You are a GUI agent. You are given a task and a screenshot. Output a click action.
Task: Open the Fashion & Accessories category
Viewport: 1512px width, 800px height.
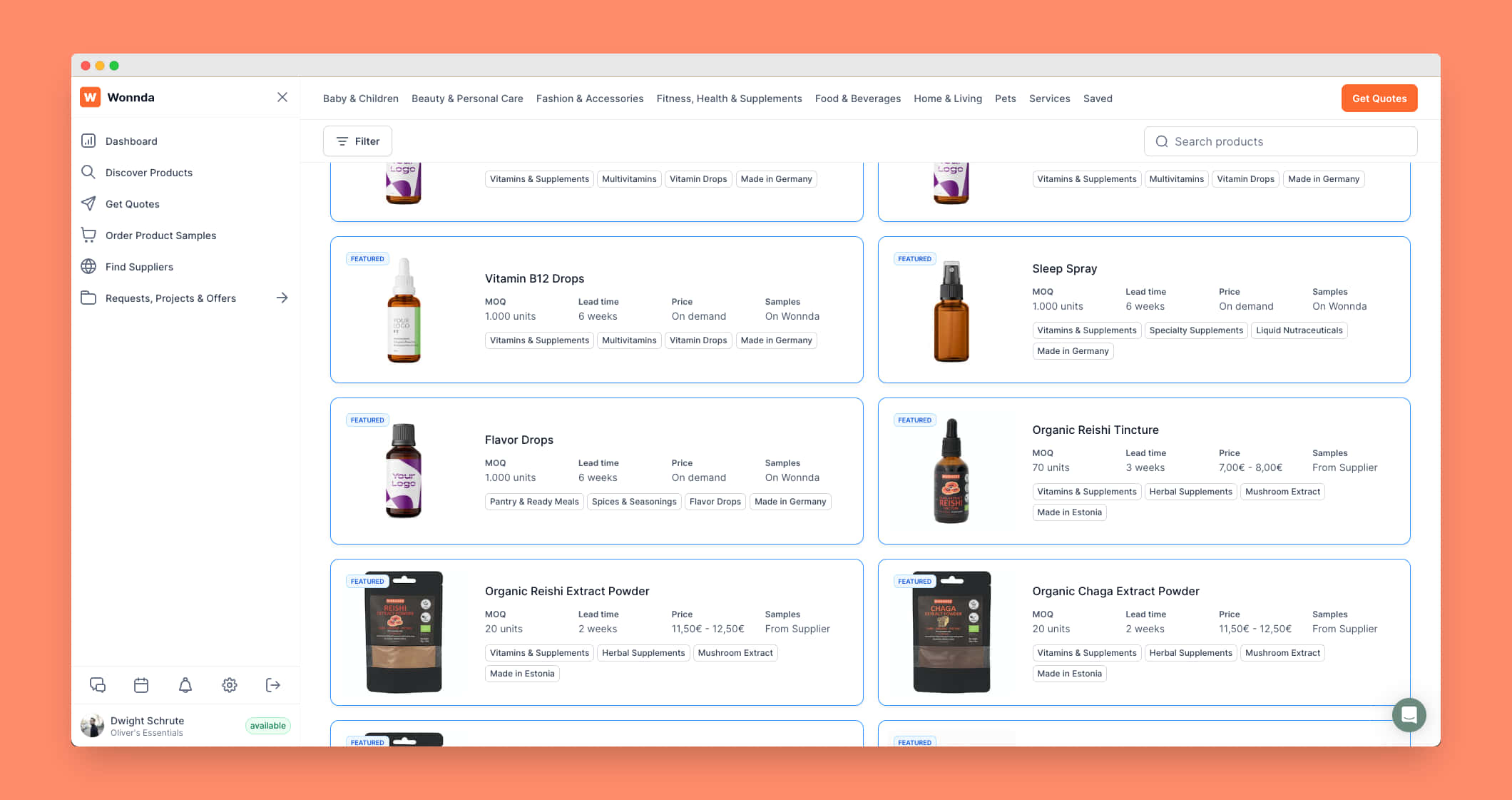[x=590, y=98]
